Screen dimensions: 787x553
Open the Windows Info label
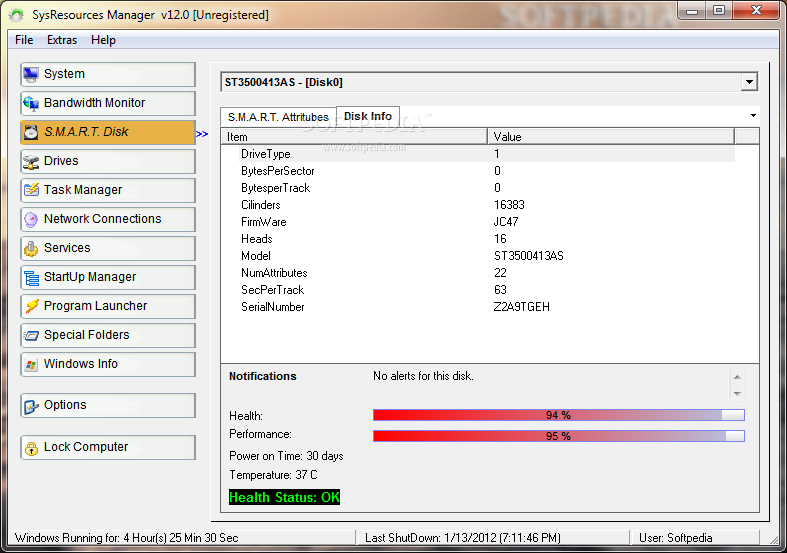81,364
